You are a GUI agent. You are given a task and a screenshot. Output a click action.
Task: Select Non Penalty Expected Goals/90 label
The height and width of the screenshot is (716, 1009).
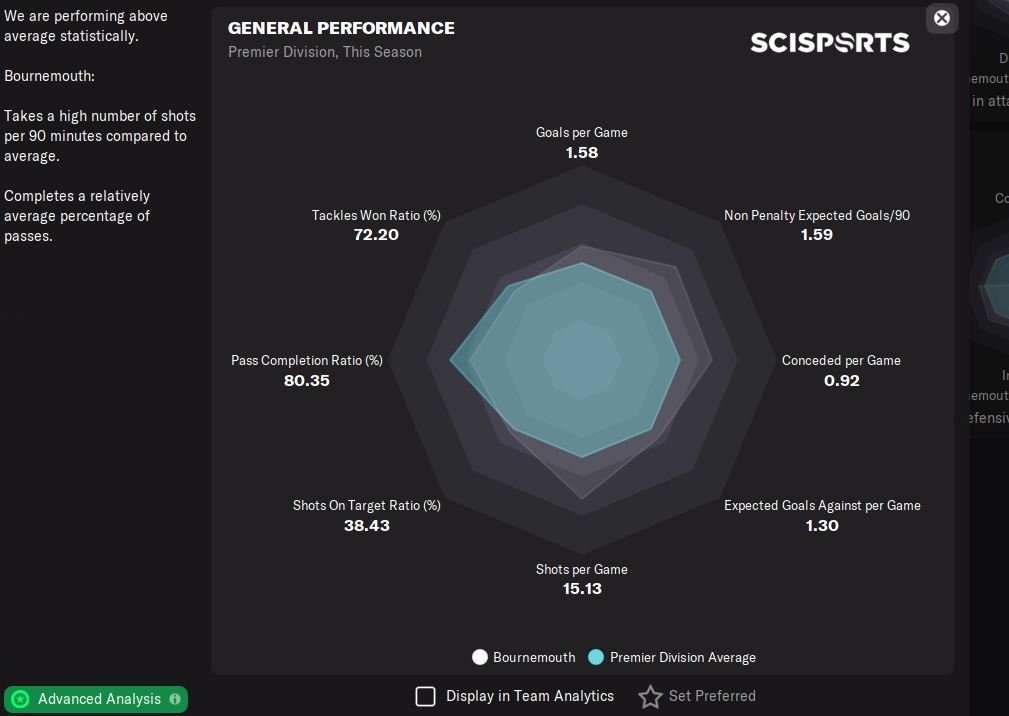(x=816, y=216)
